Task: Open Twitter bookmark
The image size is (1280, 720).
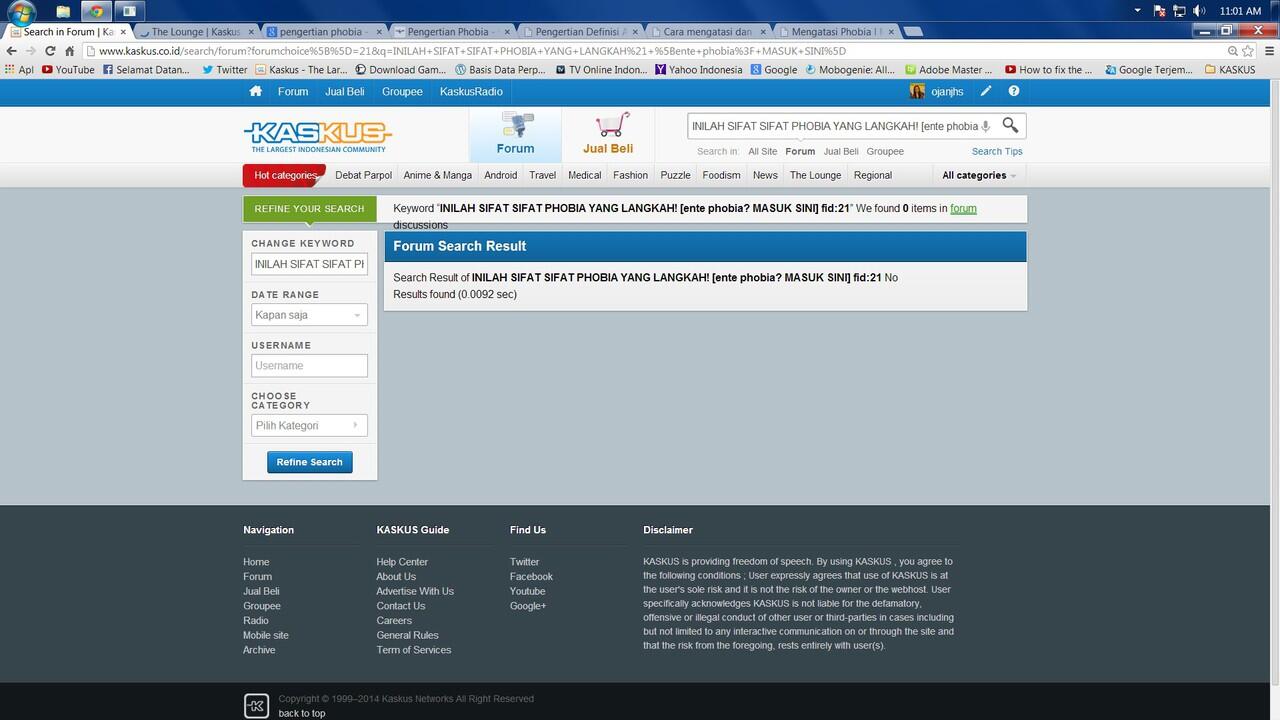Action: click(x=224, y=70)
